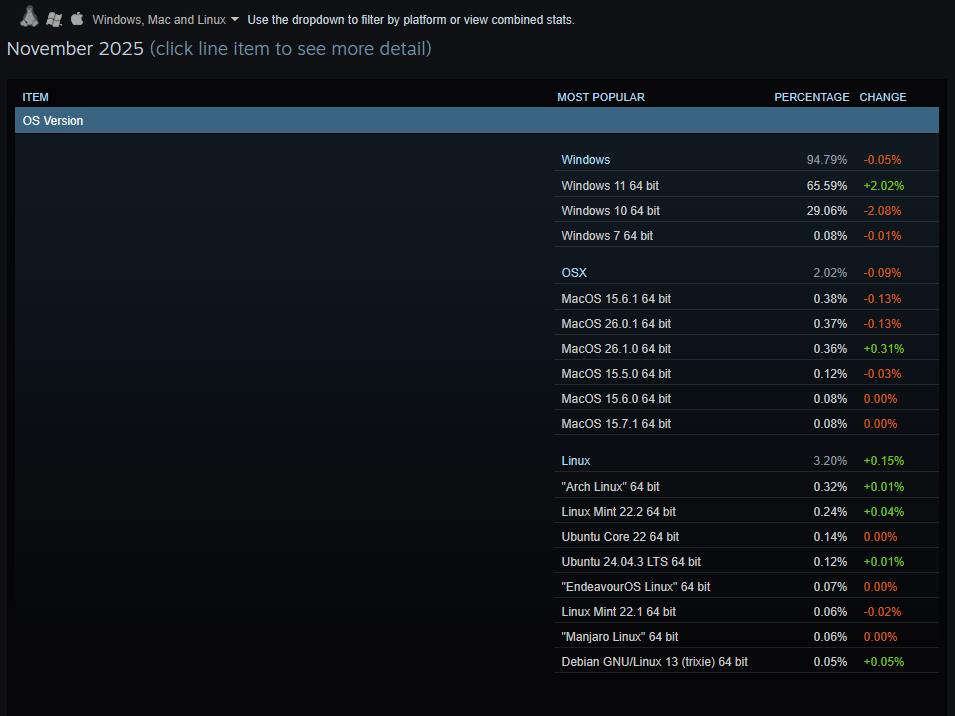Click the CHANGE column header
Image resolution: width=955 pixels, height=716 pixels.
point(883,97)
